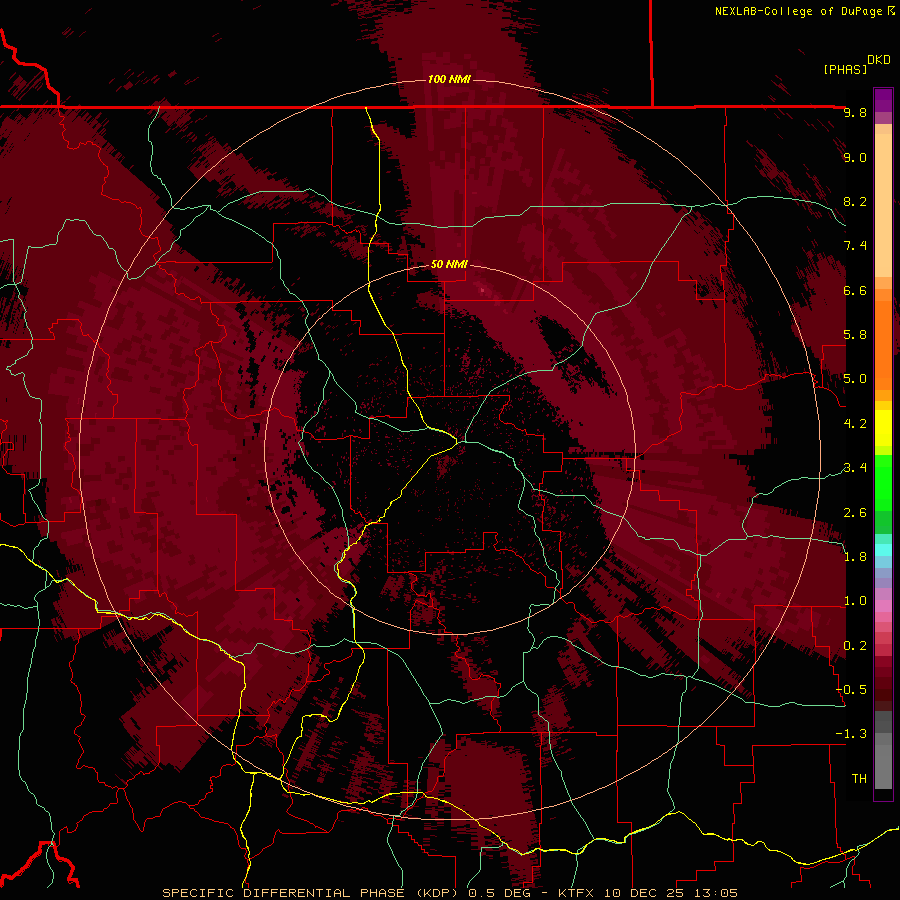Click the 9.8 value on the color scale
The width and height of the screenshot is (900, 900).
[855, 112]
